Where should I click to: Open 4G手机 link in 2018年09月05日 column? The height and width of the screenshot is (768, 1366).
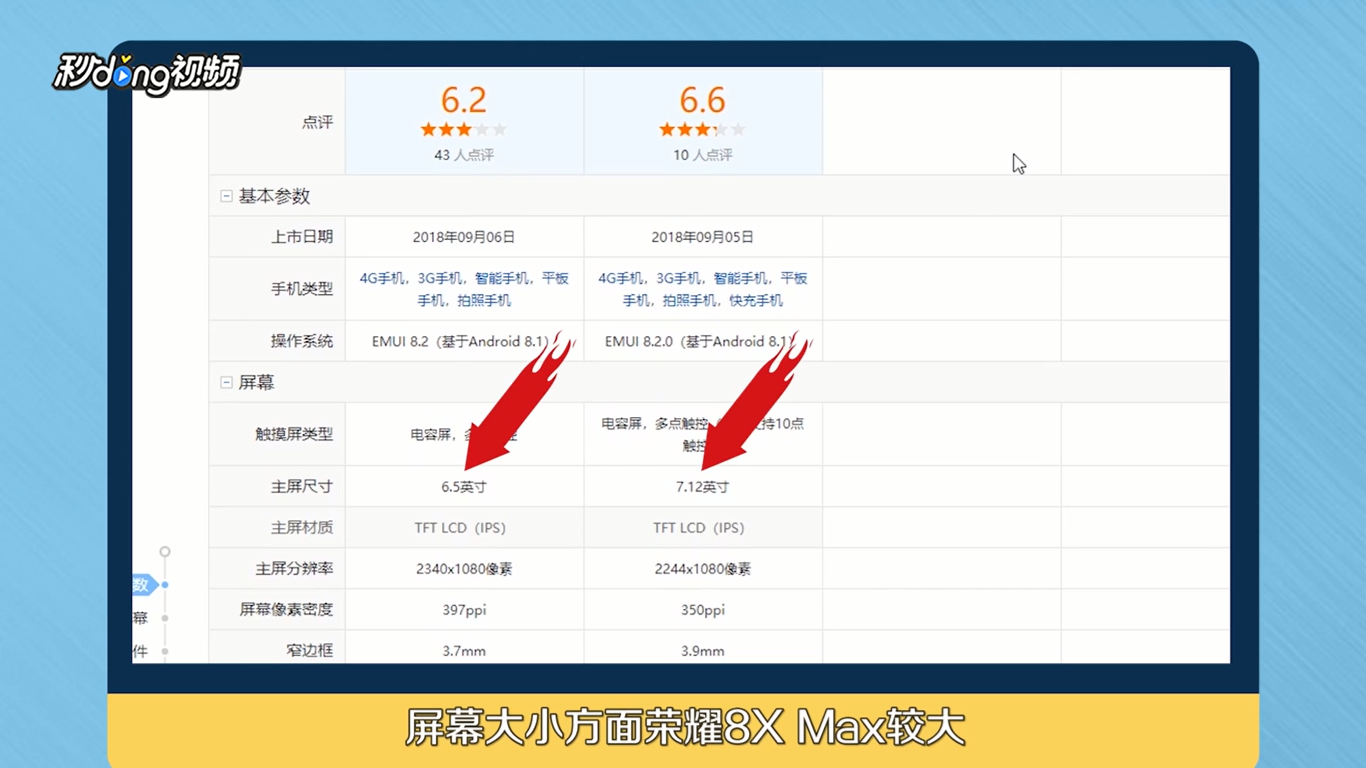(x=621, y=279)
